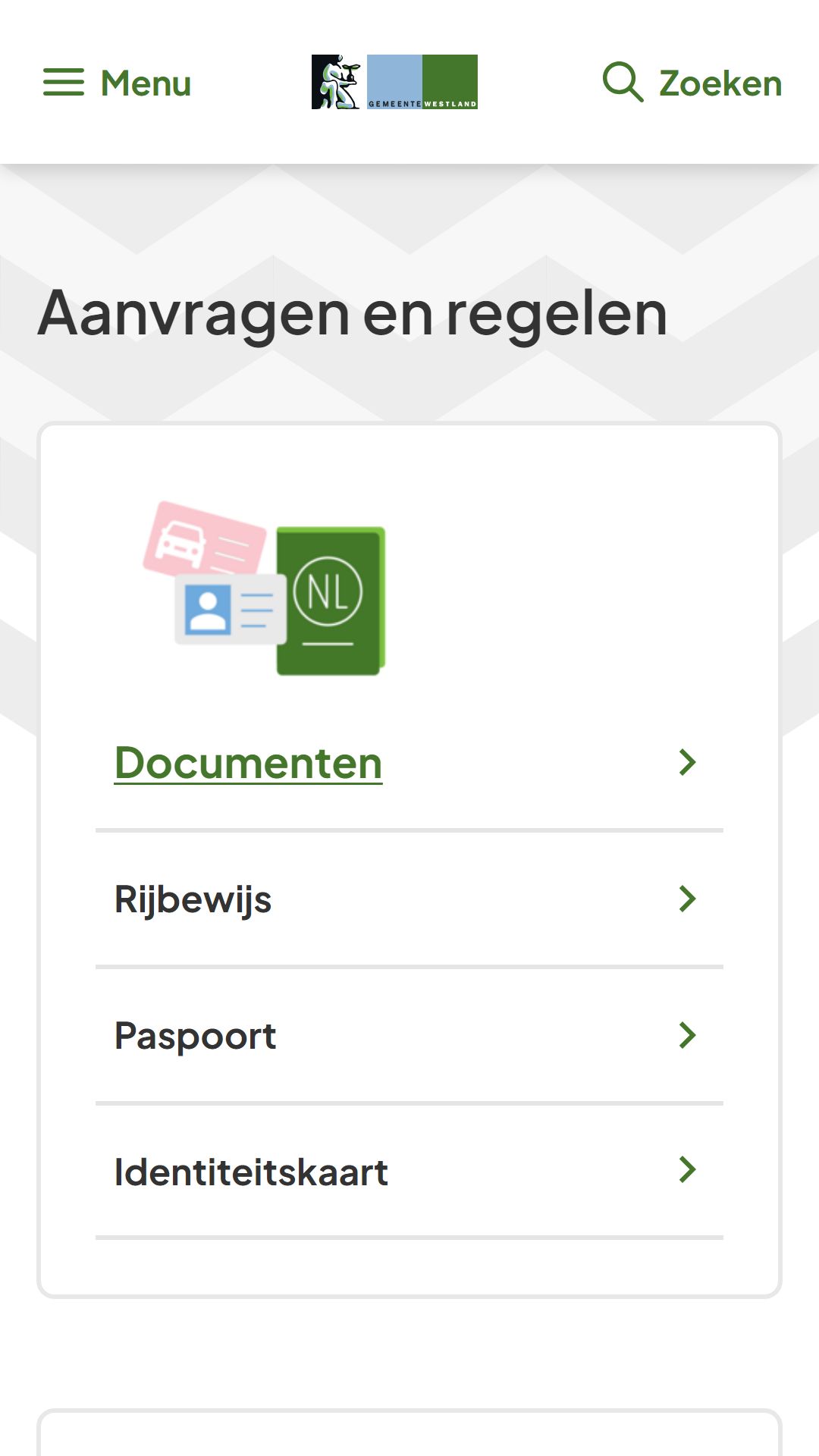
Task: Click the blue ID card illustration
Action: click(231, 609)
